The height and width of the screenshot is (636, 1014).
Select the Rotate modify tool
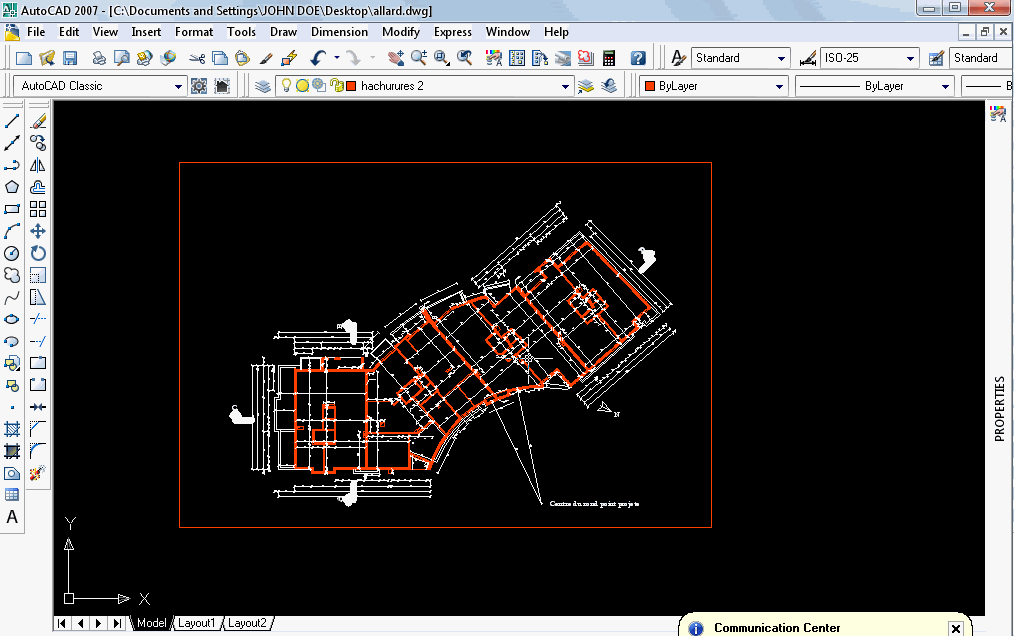[38, 253]
